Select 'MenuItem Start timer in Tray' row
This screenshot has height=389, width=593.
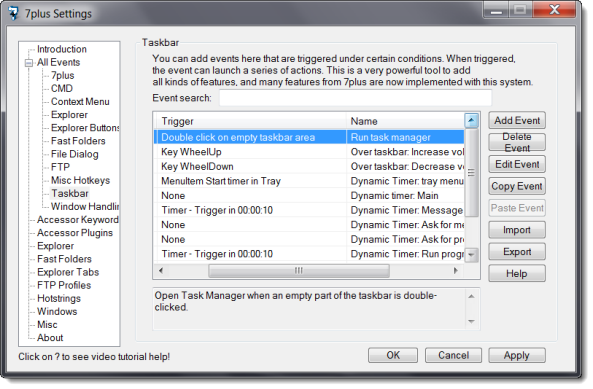click(x=309, y=181)
